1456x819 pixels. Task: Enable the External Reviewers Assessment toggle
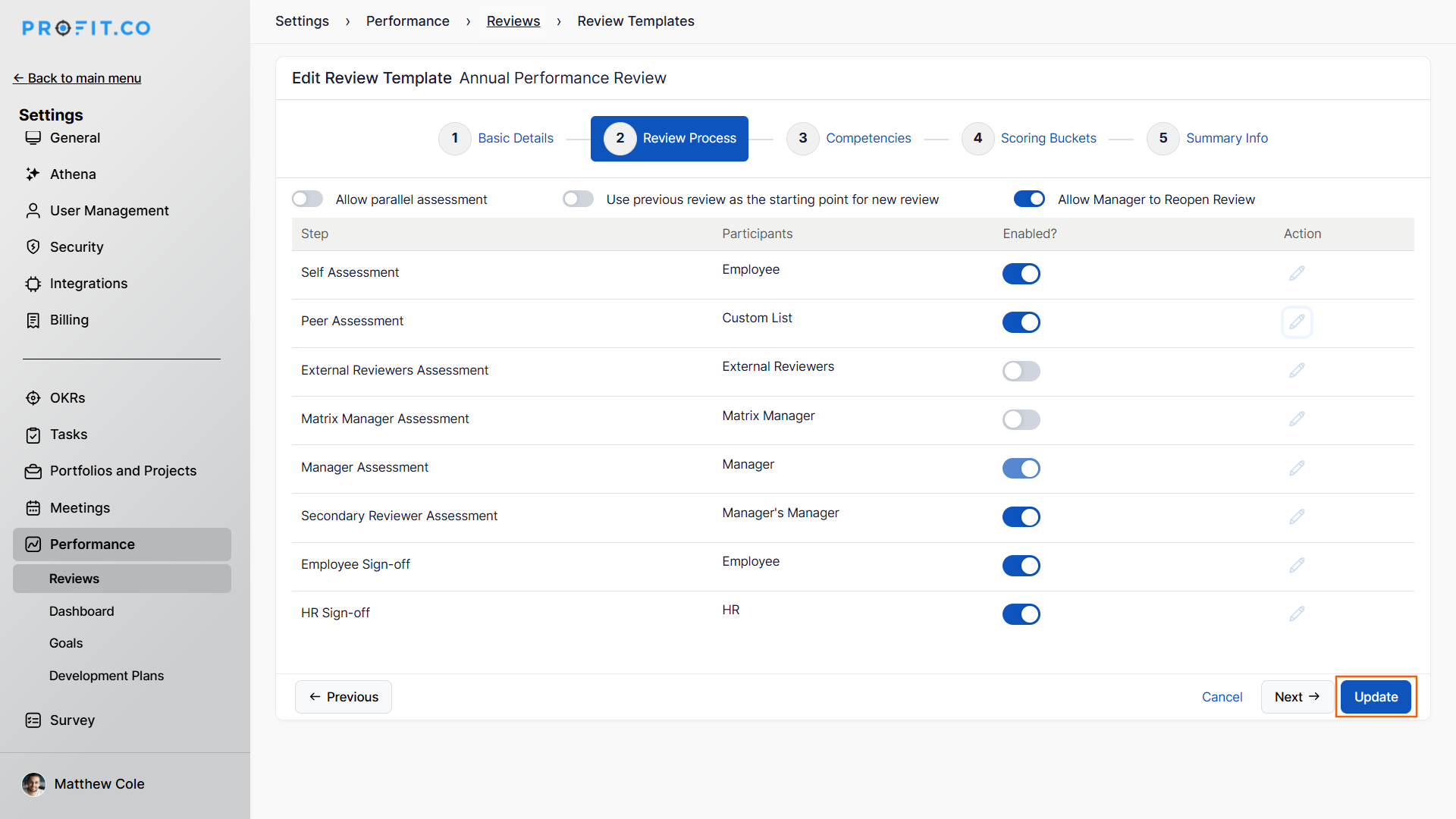[1021, 371]
